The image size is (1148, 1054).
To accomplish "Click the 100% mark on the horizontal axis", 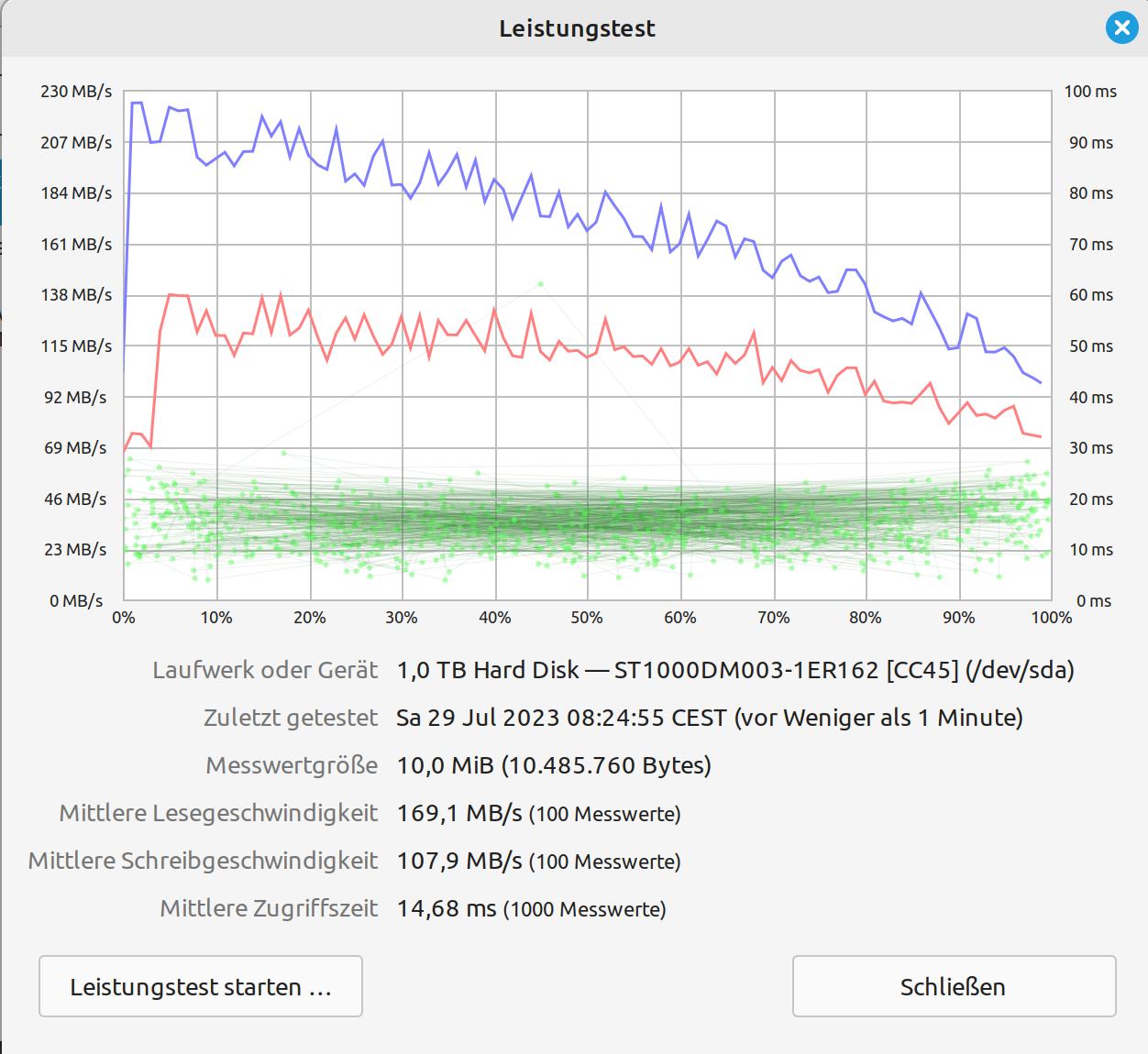I will (1051, 618).
